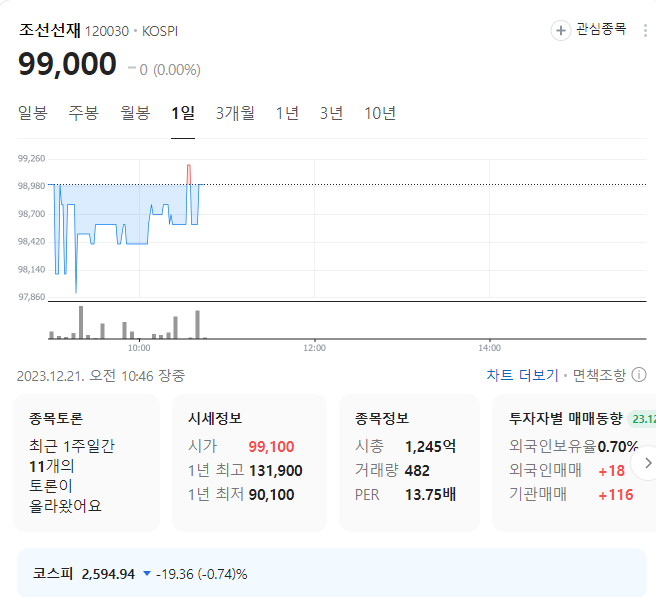
Task: Click the 1년 최저 90,100 value
Action: [x=271, y=495]
